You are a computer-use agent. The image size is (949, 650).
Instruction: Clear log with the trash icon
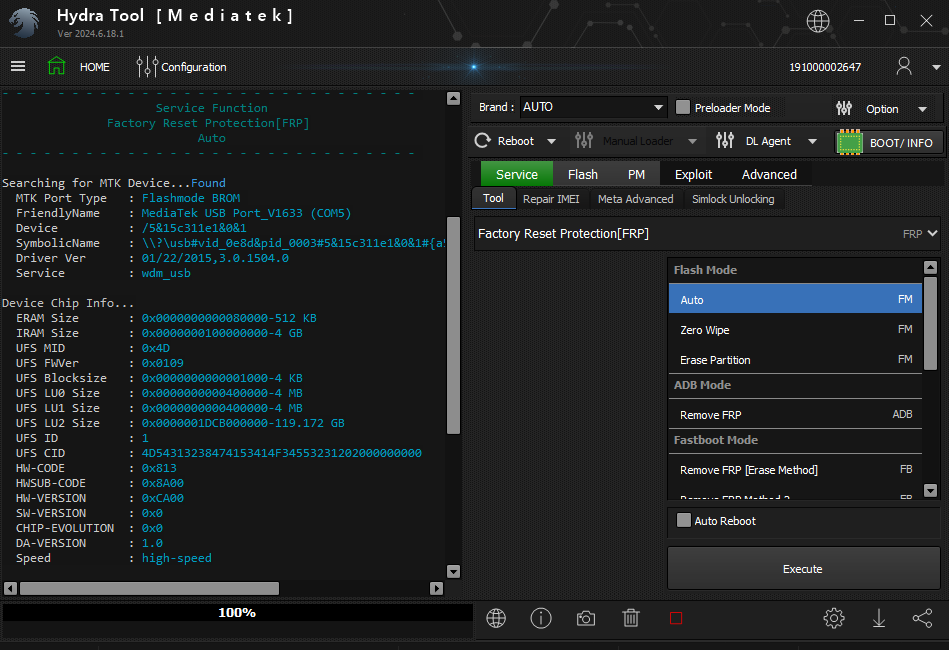[x=631, y=618]
